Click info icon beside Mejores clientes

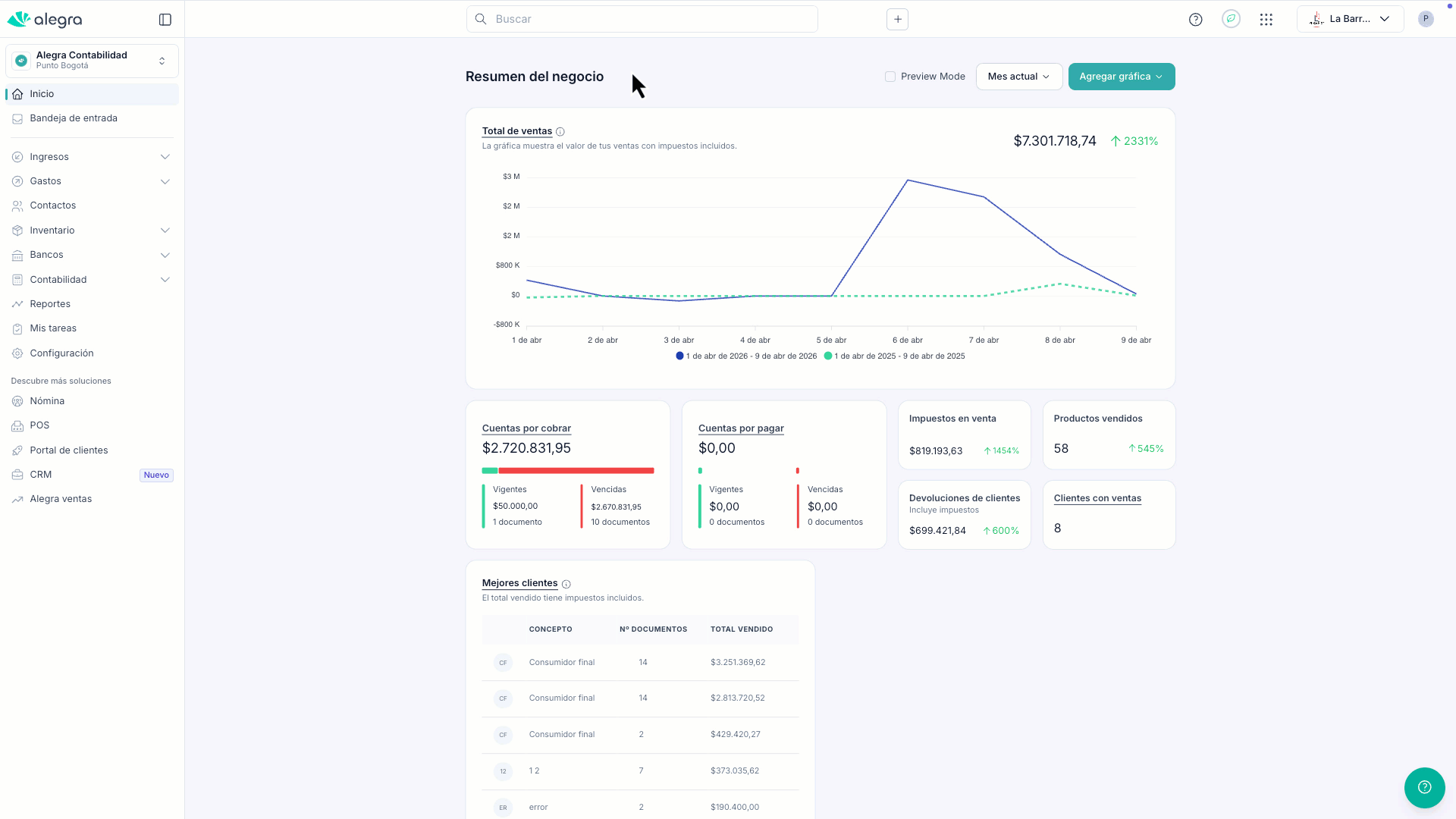coord(566,584)
